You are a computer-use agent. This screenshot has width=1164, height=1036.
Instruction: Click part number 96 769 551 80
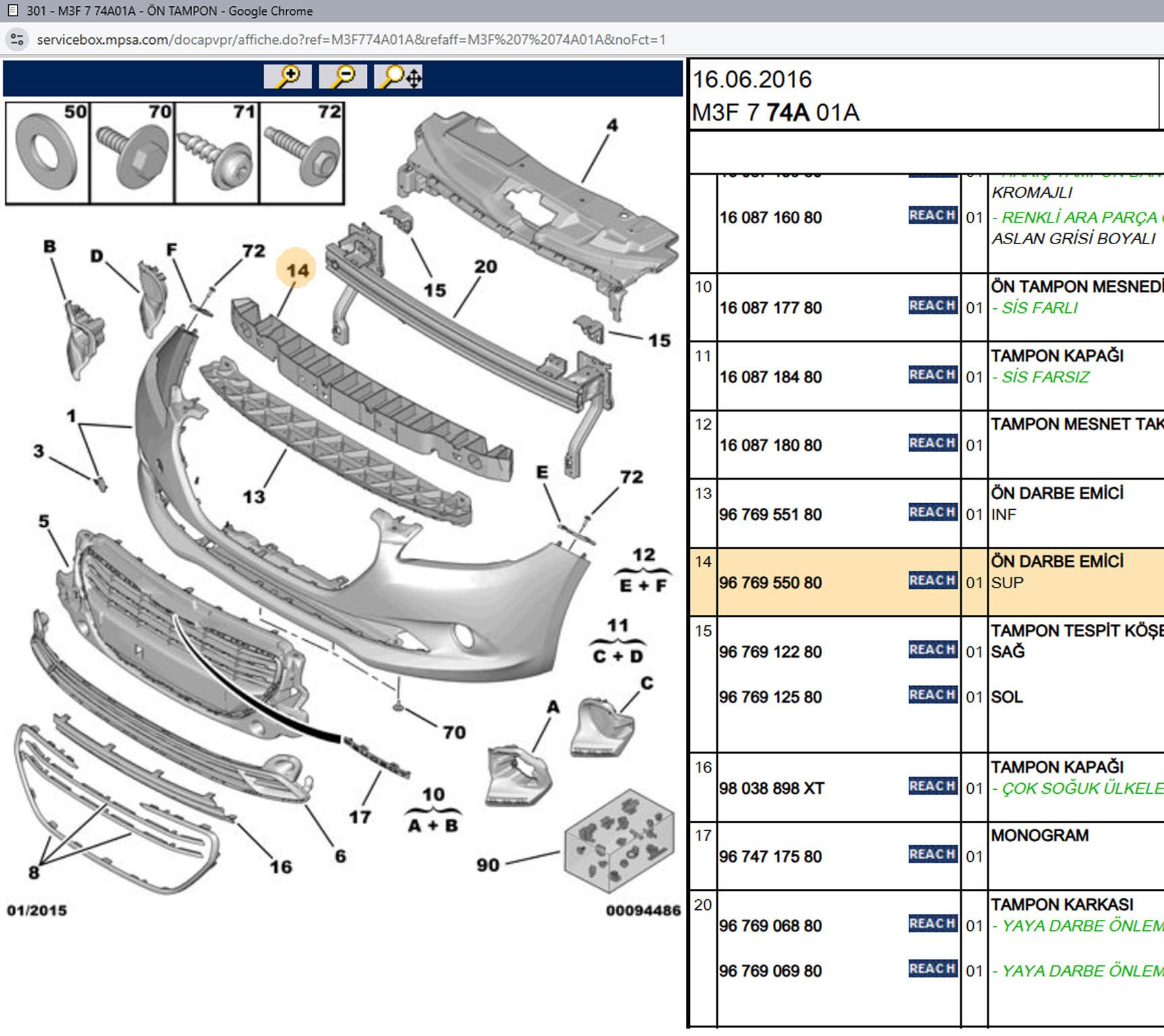pos(770,515)
